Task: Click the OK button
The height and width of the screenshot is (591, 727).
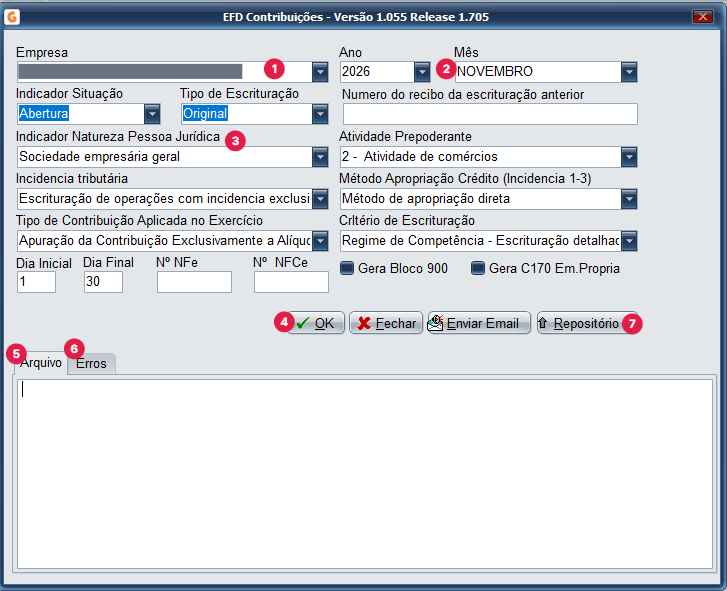Action: [315, 323]
